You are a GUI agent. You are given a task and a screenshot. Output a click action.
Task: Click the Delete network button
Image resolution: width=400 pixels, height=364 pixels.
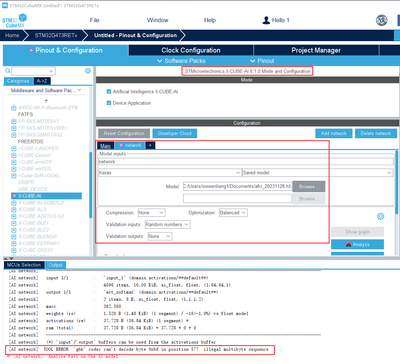tap(376, 133)
